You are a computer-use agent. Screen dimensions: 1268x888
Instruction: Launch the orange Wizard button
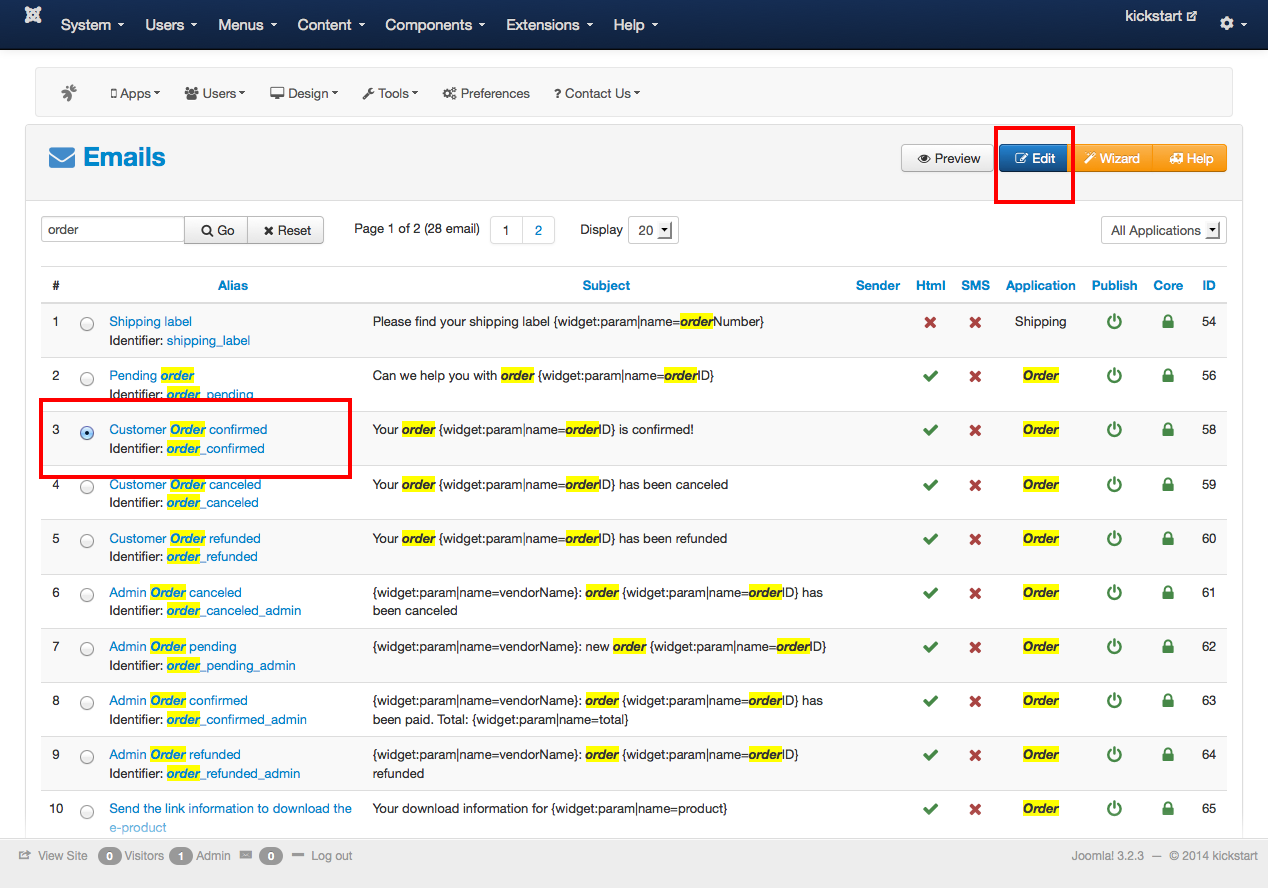(x=1113, y=158)
